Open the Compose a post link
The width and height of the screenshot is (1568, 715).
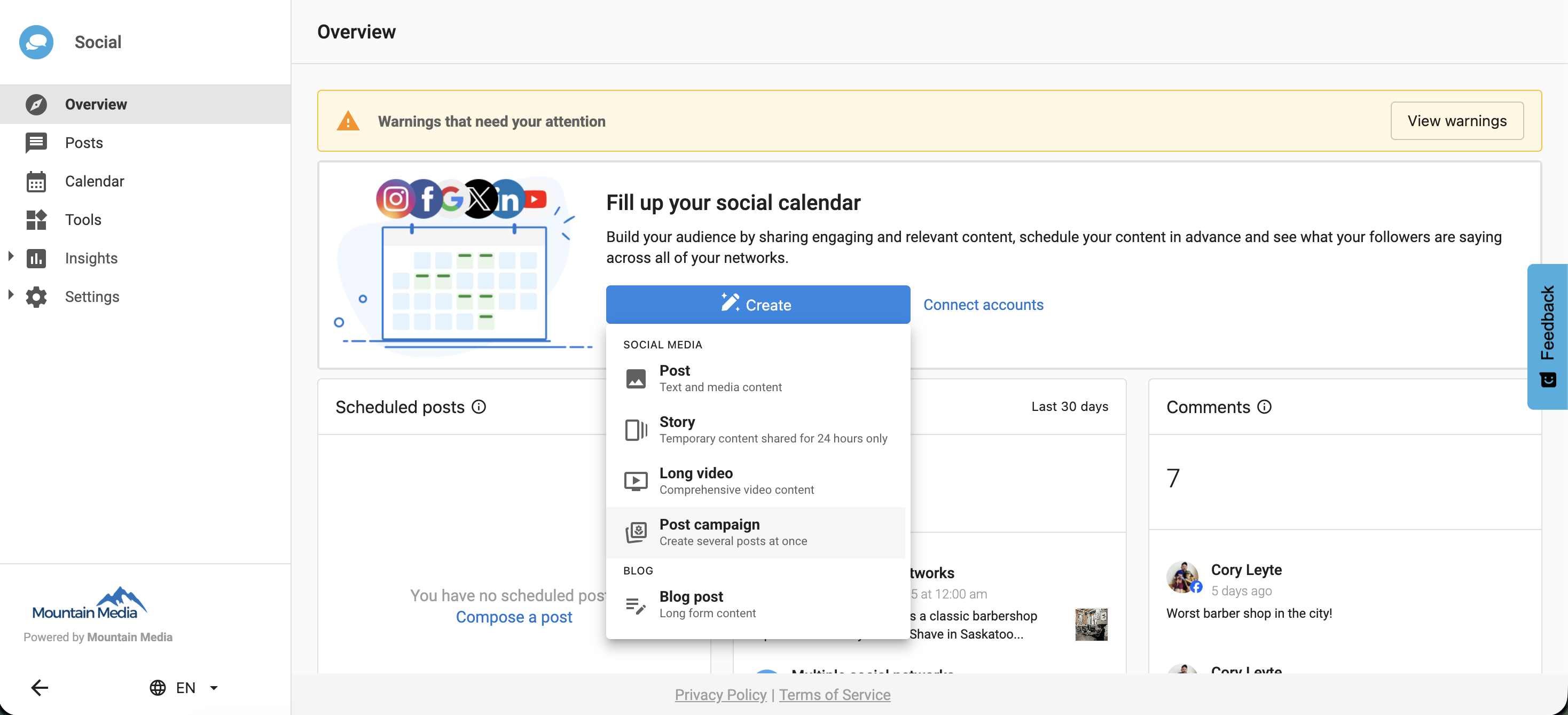[x=514, y=617]
